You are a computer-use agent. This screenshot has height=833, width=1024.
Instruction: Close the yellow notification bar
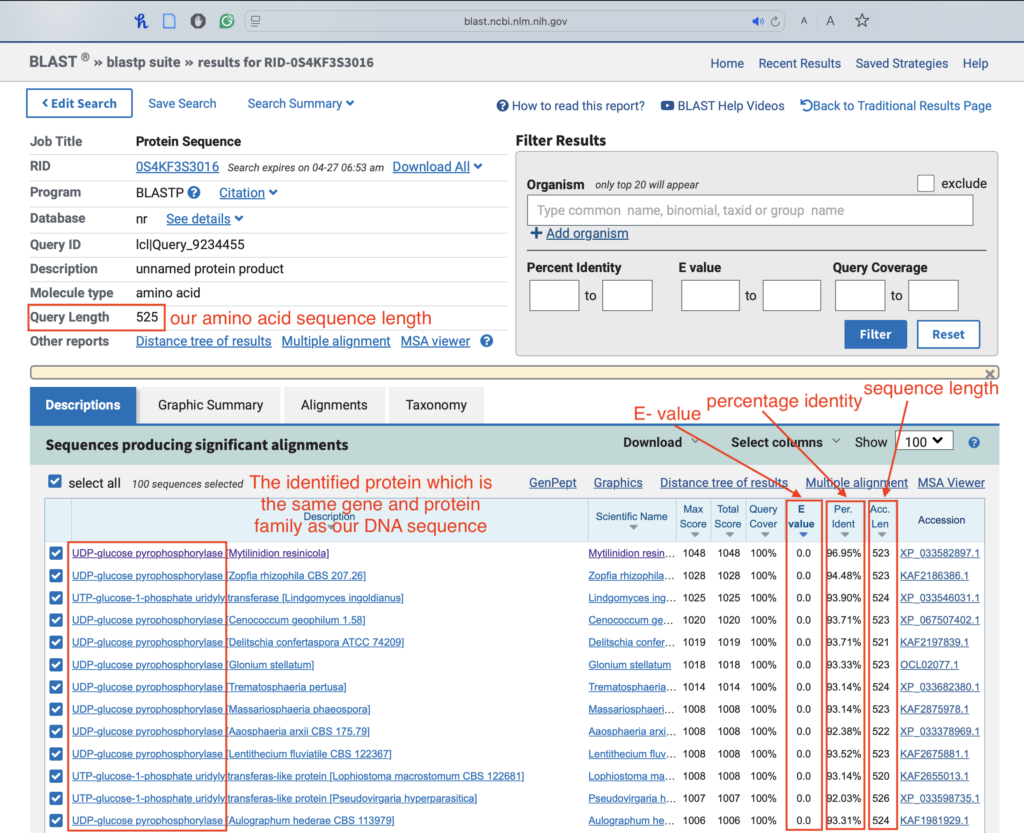tap(990, 374)
